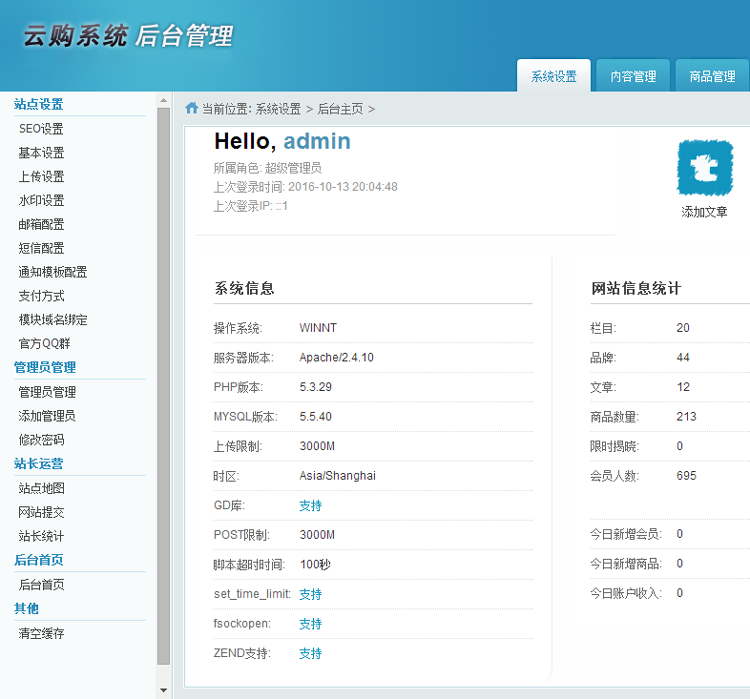Image resolution: width=750 pixels, height=699 pixels.
Task: Open 上传设置 from sidebar
Action: (x=41, y=177)
